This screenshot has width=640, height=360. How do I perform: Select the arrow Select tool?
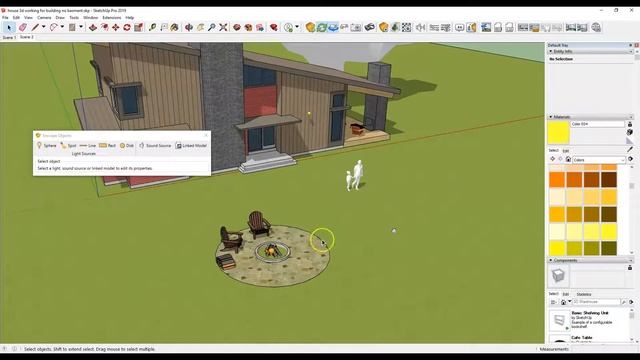tap(9, 27)
